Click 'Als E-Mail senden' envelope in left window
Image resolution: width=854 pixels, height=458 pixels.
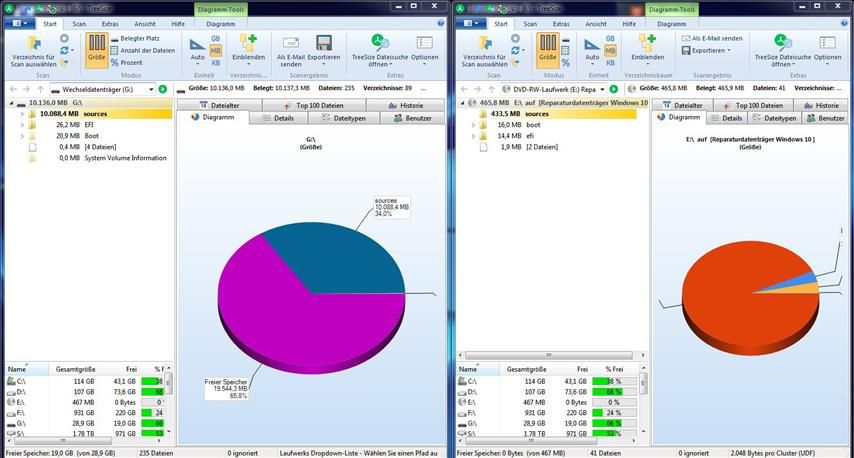pyautogui.click(x=290, y=48)
